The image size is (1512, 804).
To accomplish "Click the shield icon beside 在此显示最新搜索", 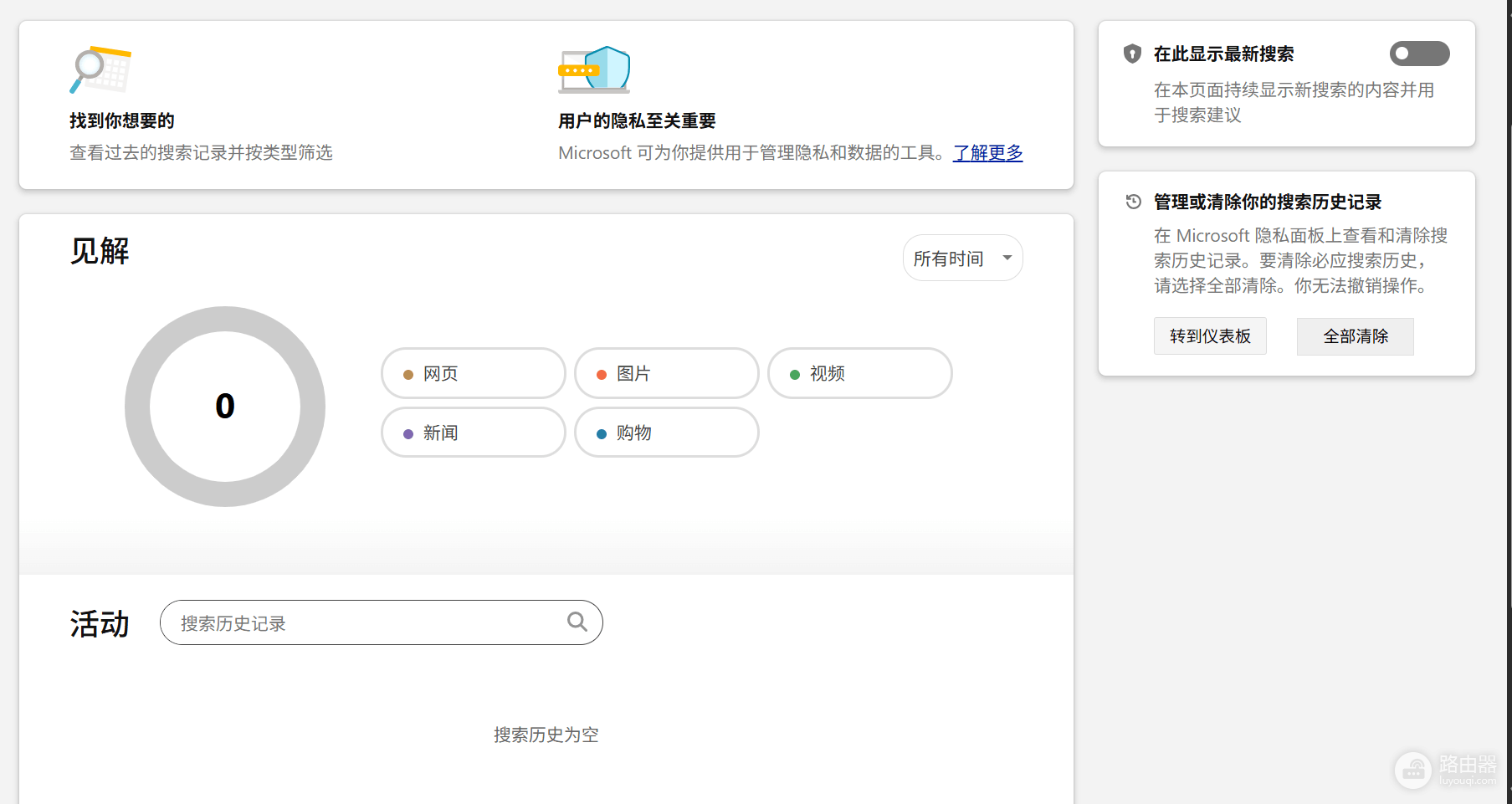I will click(1132, 54).
